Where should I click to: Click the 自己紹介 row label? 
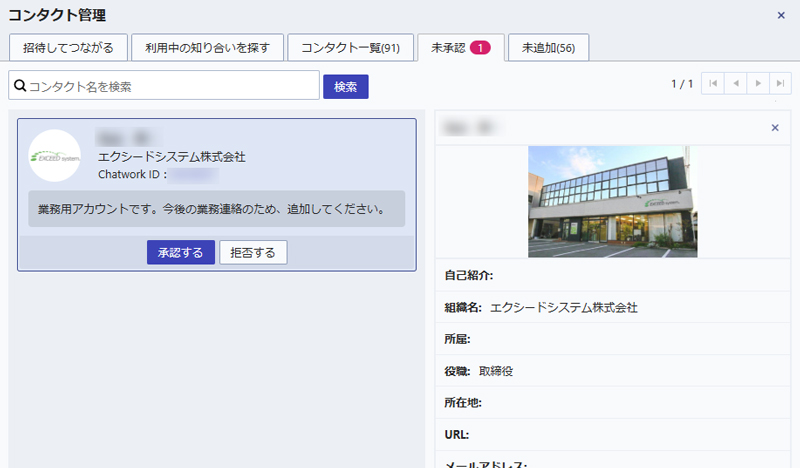[x=468, y=276]
